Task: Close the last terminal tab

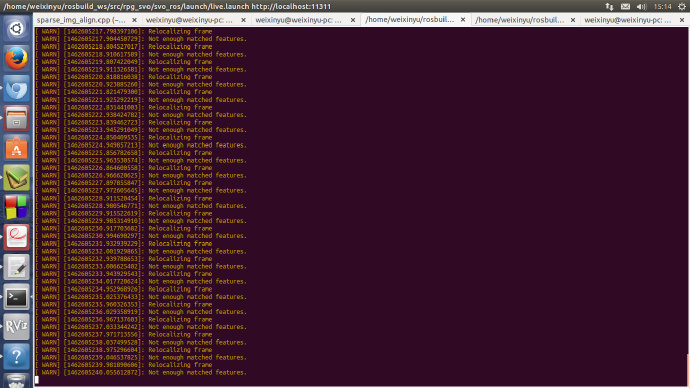Action: click(x=682, y=20)
